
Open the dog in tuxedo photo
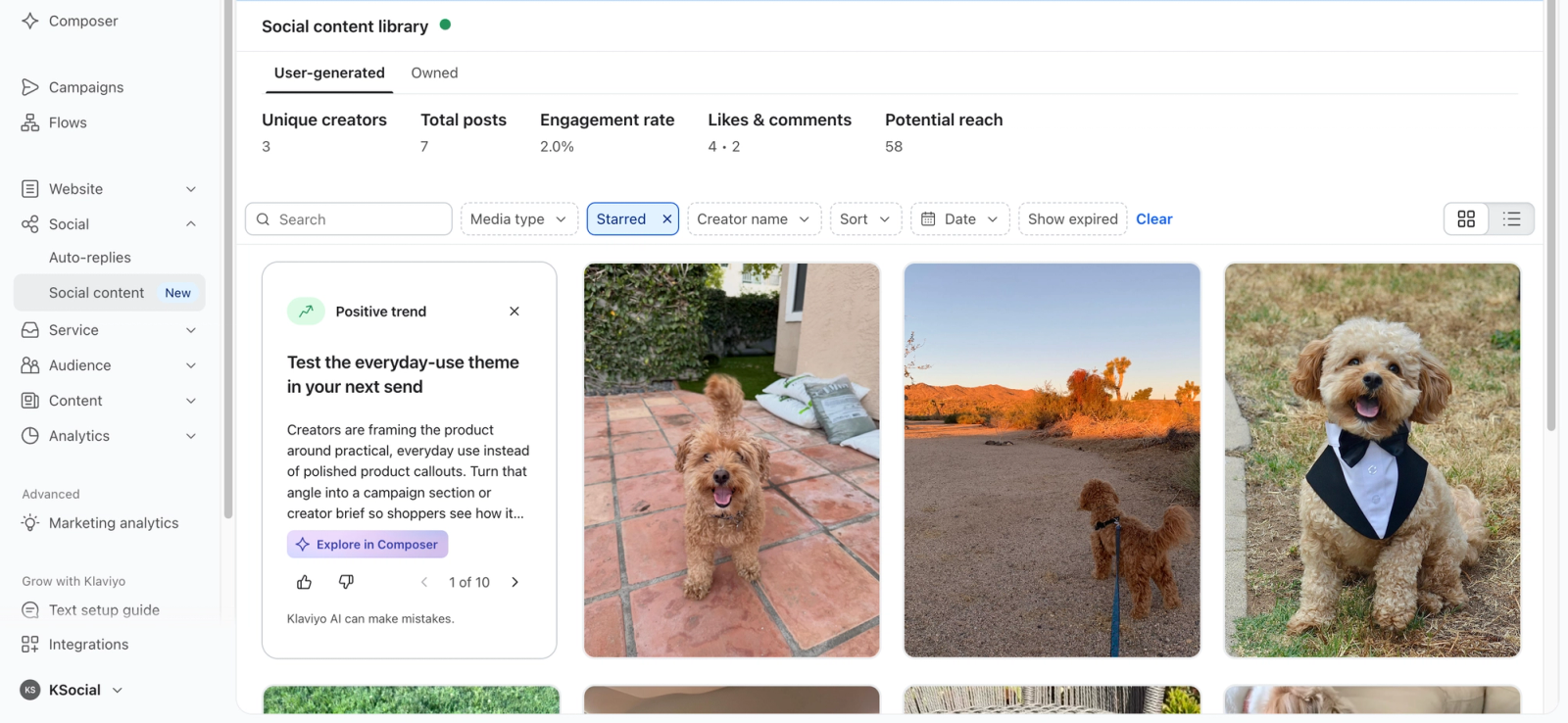(1372, 460)
